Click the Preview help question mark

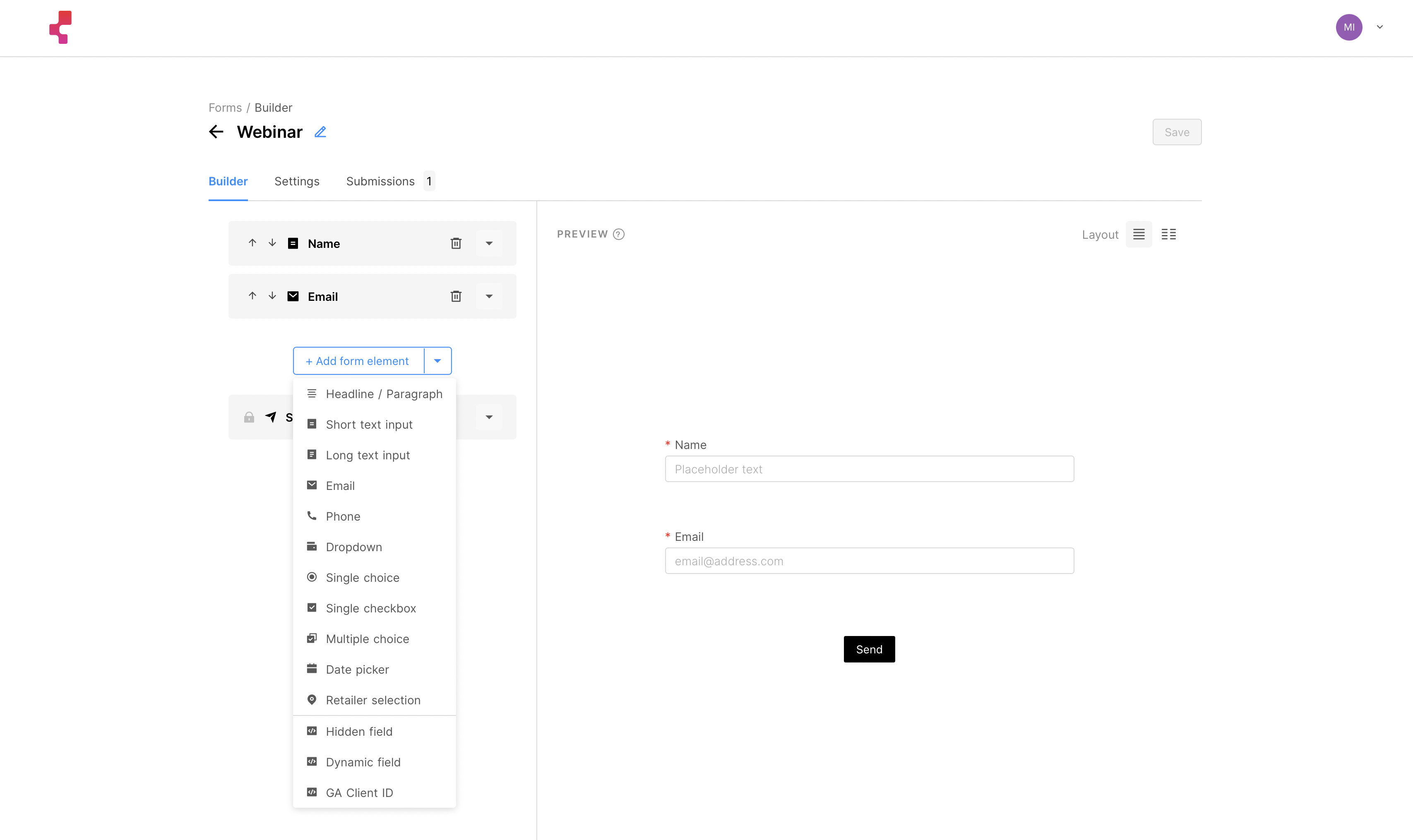[x=619, y=234]
